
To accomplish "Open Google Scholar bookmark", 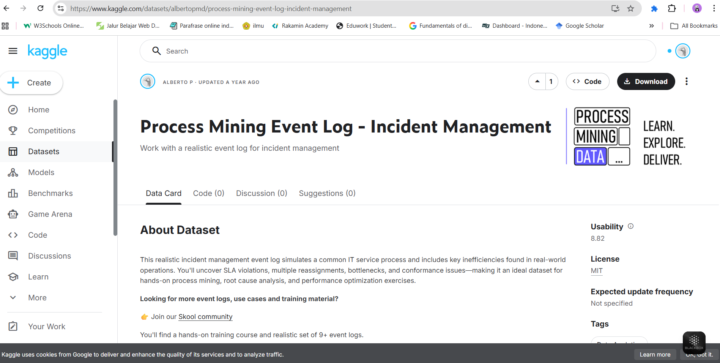I will coord(579,26).
